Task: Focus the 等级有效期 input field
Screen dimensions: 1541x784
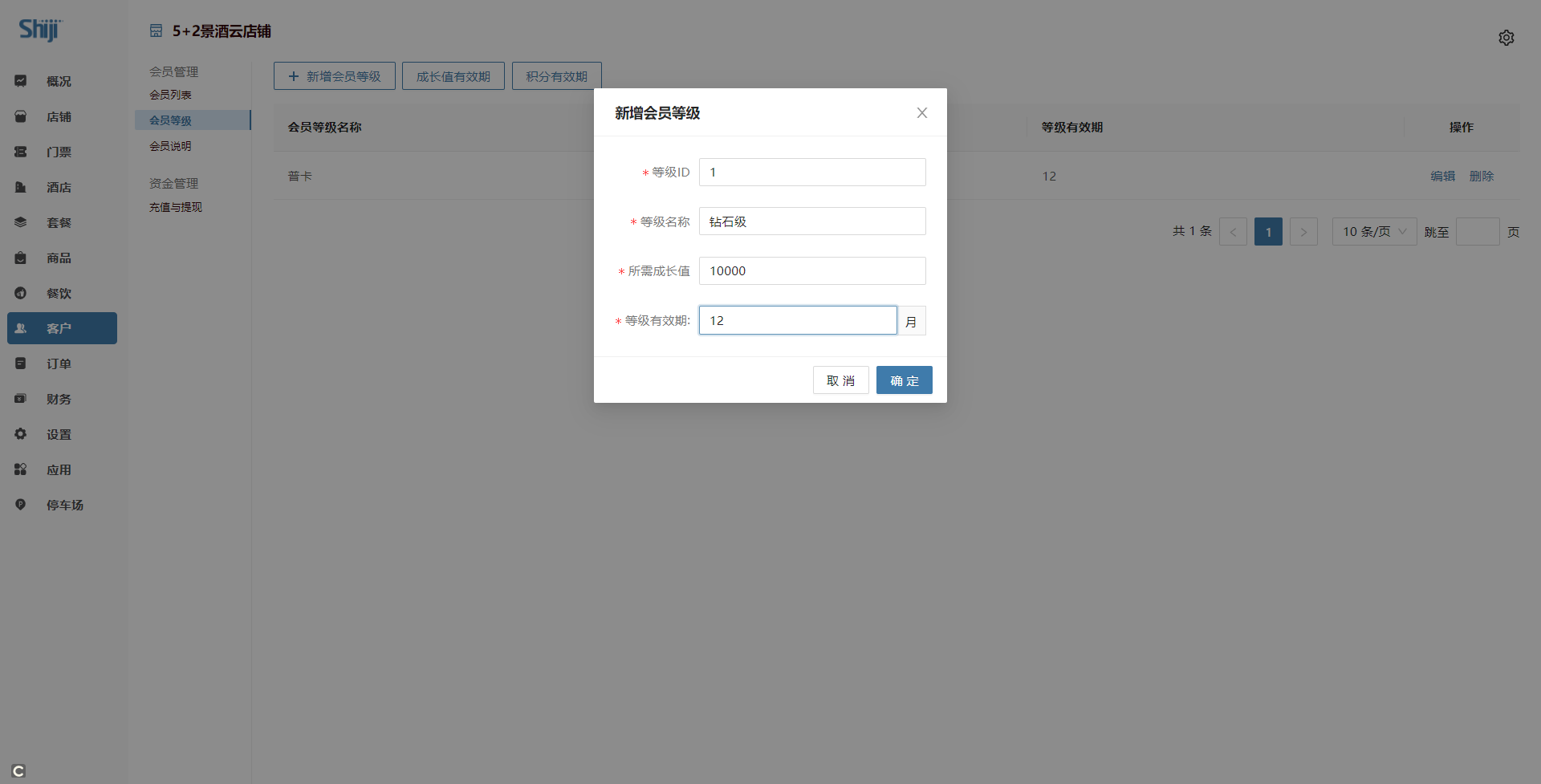Action: click(x=798, y=320)
